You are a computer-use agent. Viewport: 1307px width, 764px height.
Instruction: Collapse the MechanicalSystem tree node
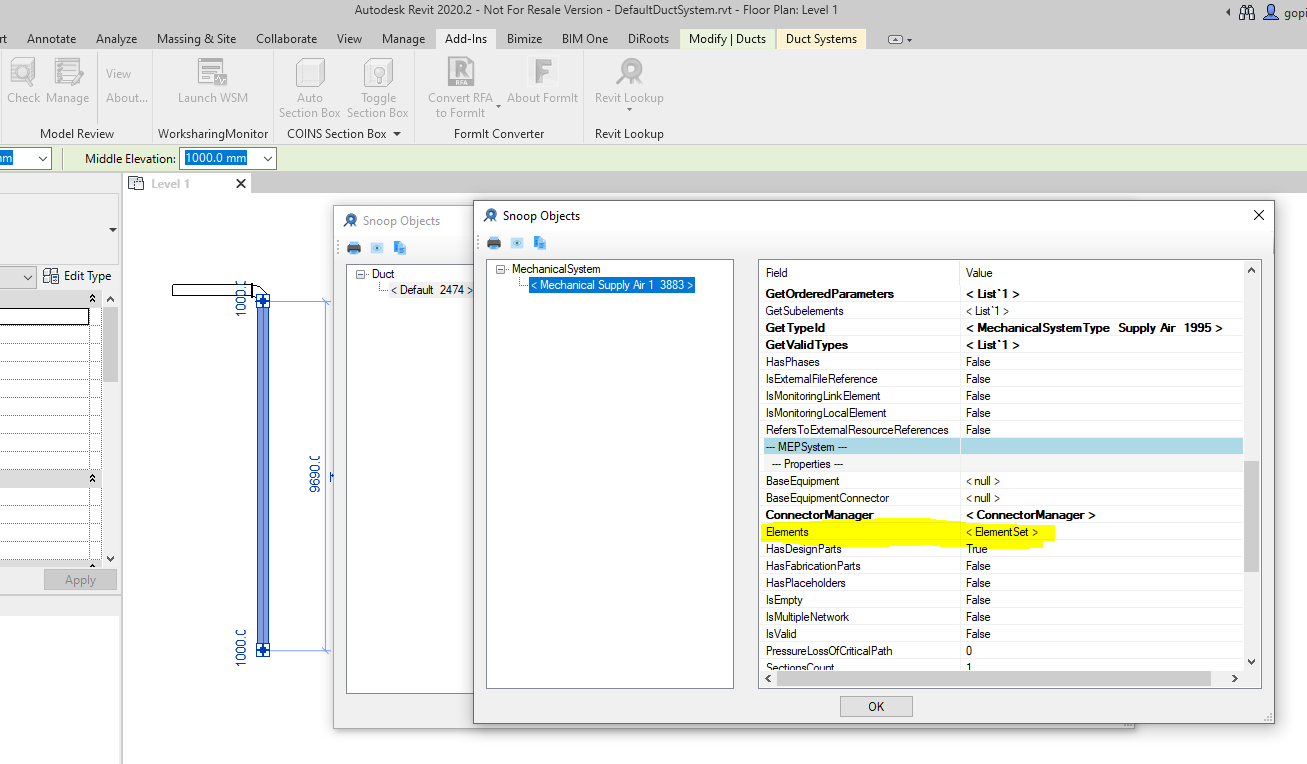point(500,268)
